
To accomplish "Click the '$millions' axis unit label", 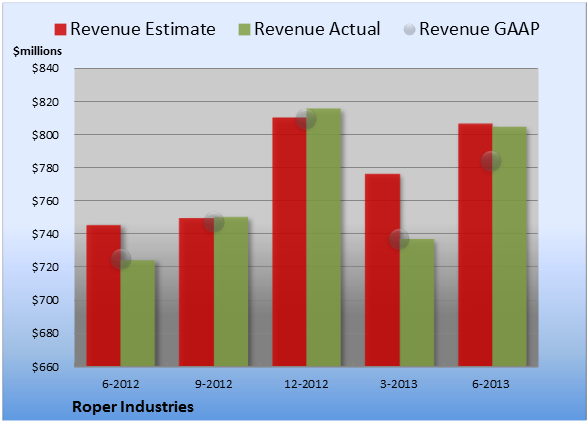I will [37, 51].
